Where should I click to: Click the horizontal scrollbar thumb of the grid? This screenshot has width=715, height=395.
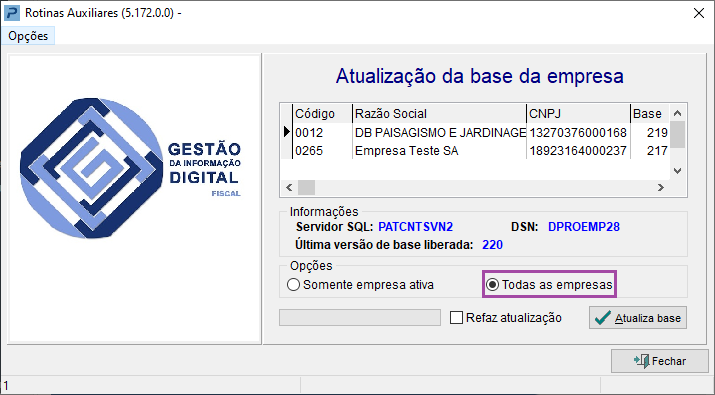(306, 187)
